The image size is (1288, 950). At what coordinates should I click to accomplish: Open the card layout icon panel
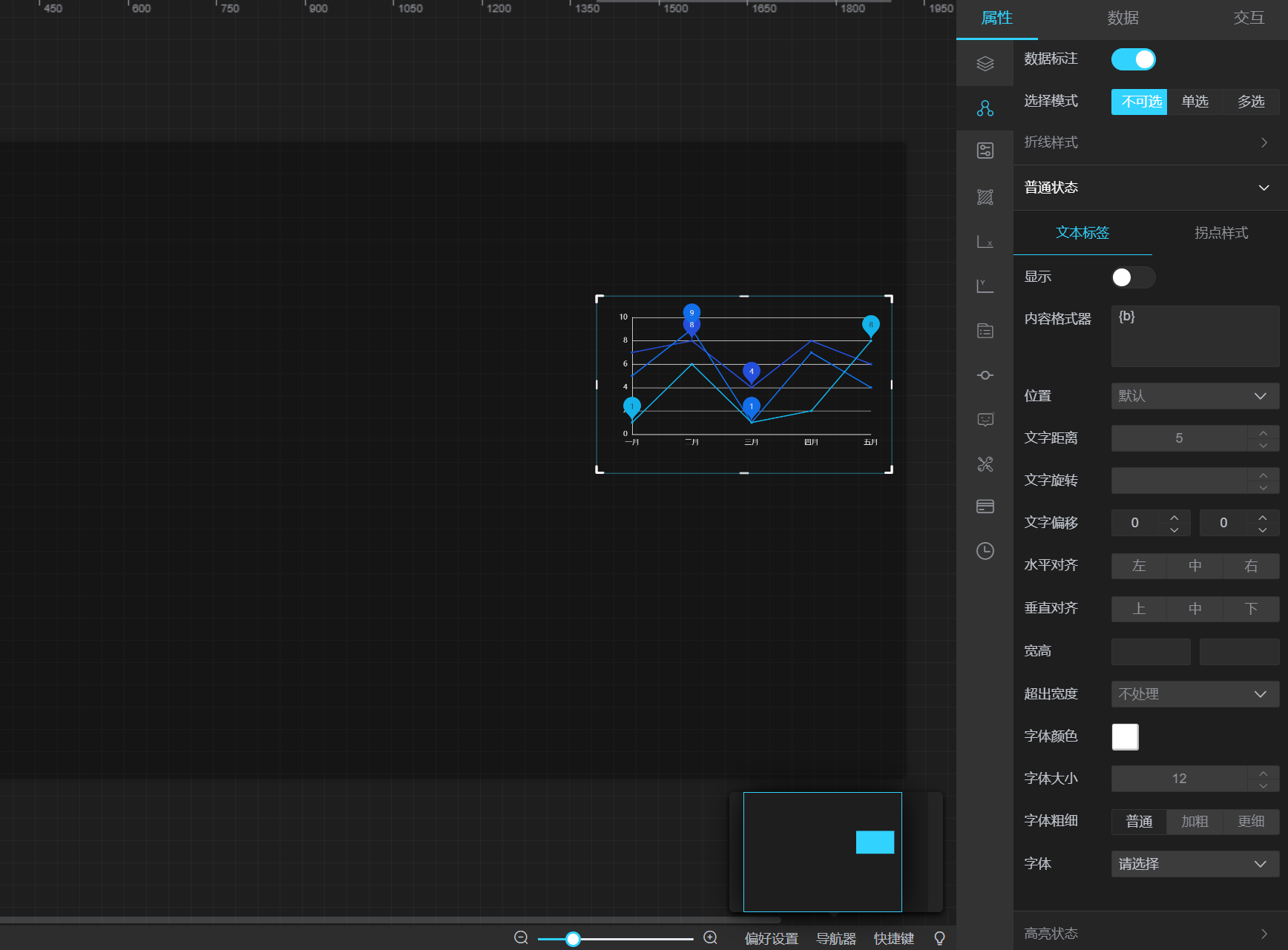click(985, 507)
